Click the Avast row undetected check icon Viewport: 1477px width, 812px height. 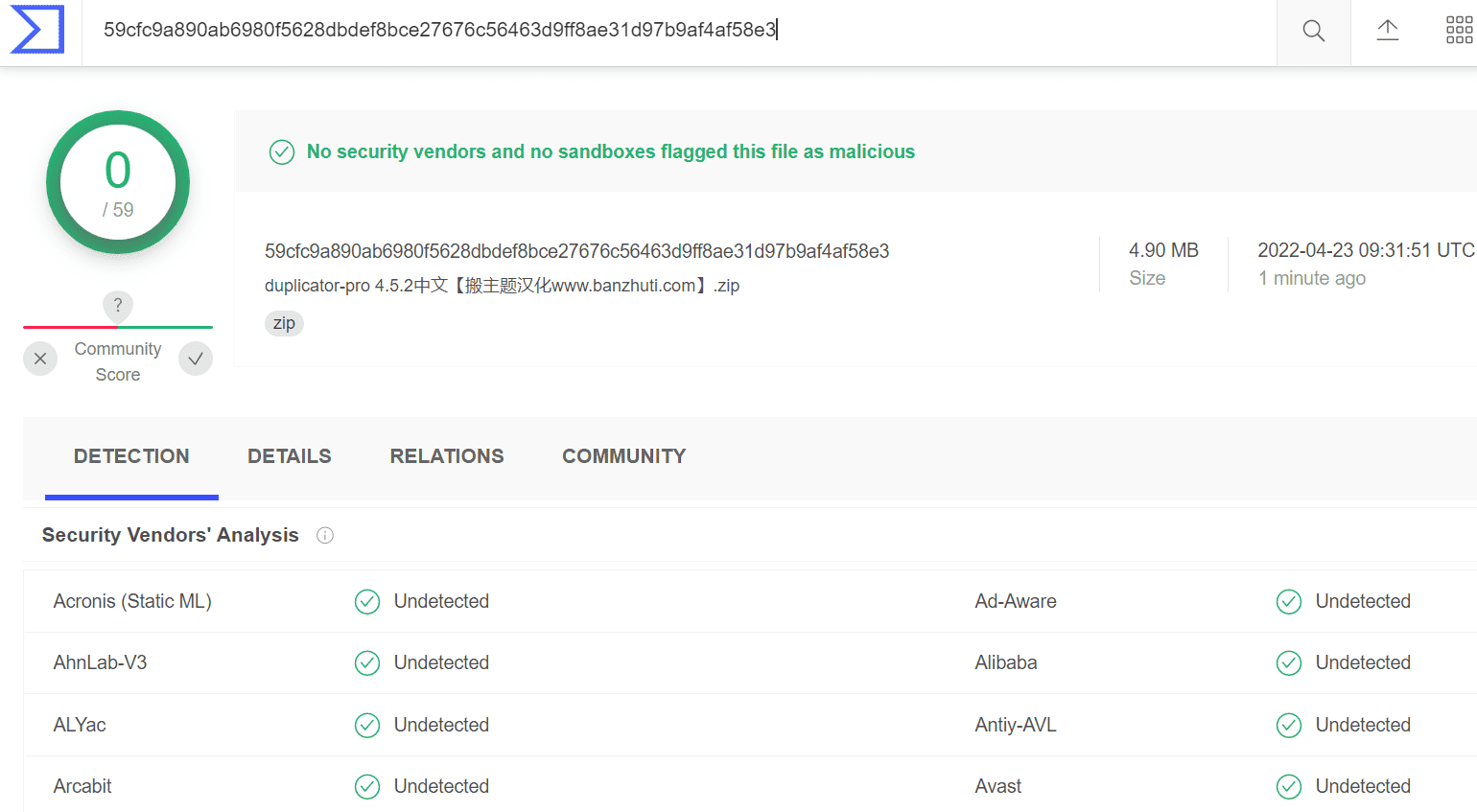(1289, 787)
